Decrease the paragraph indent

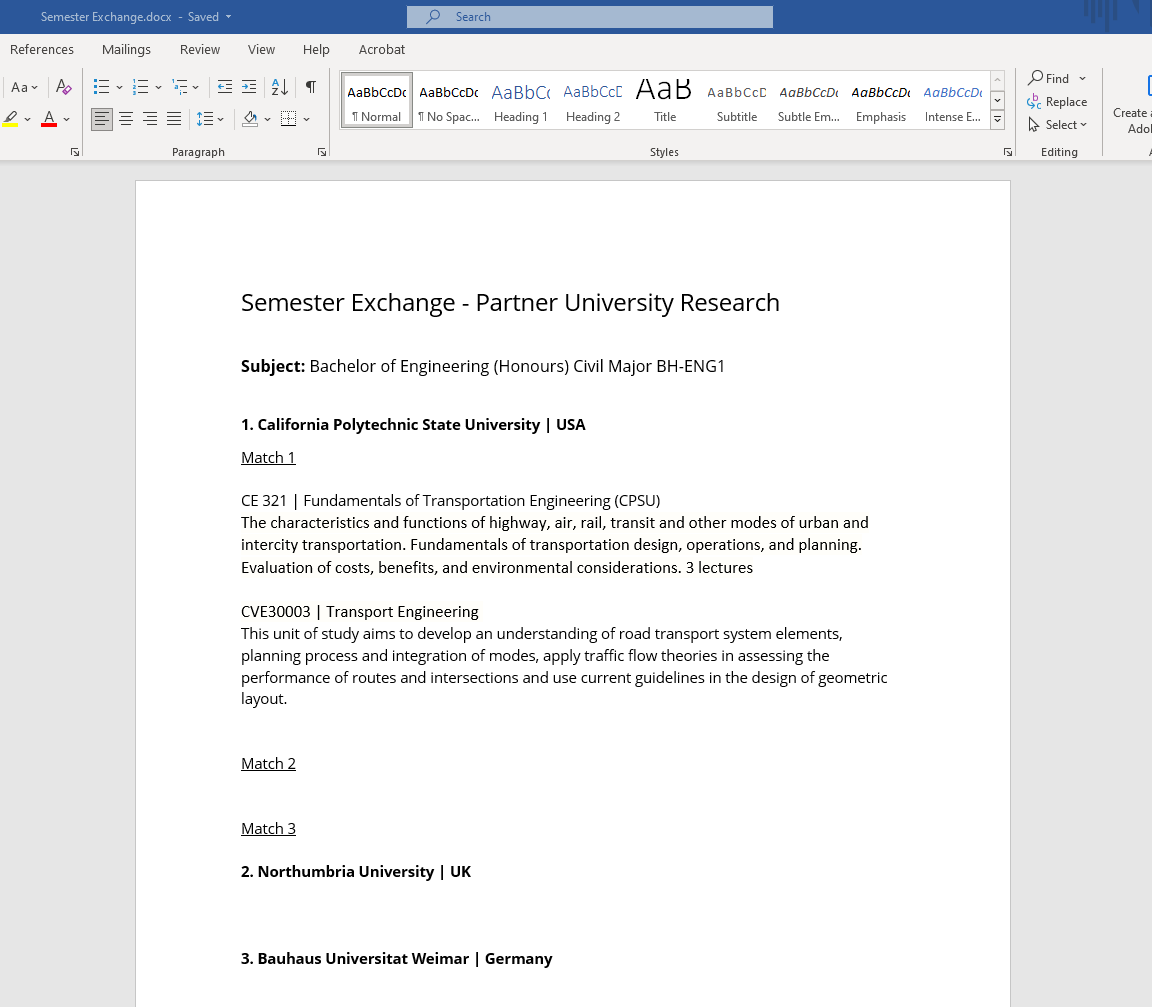[225, 87]
